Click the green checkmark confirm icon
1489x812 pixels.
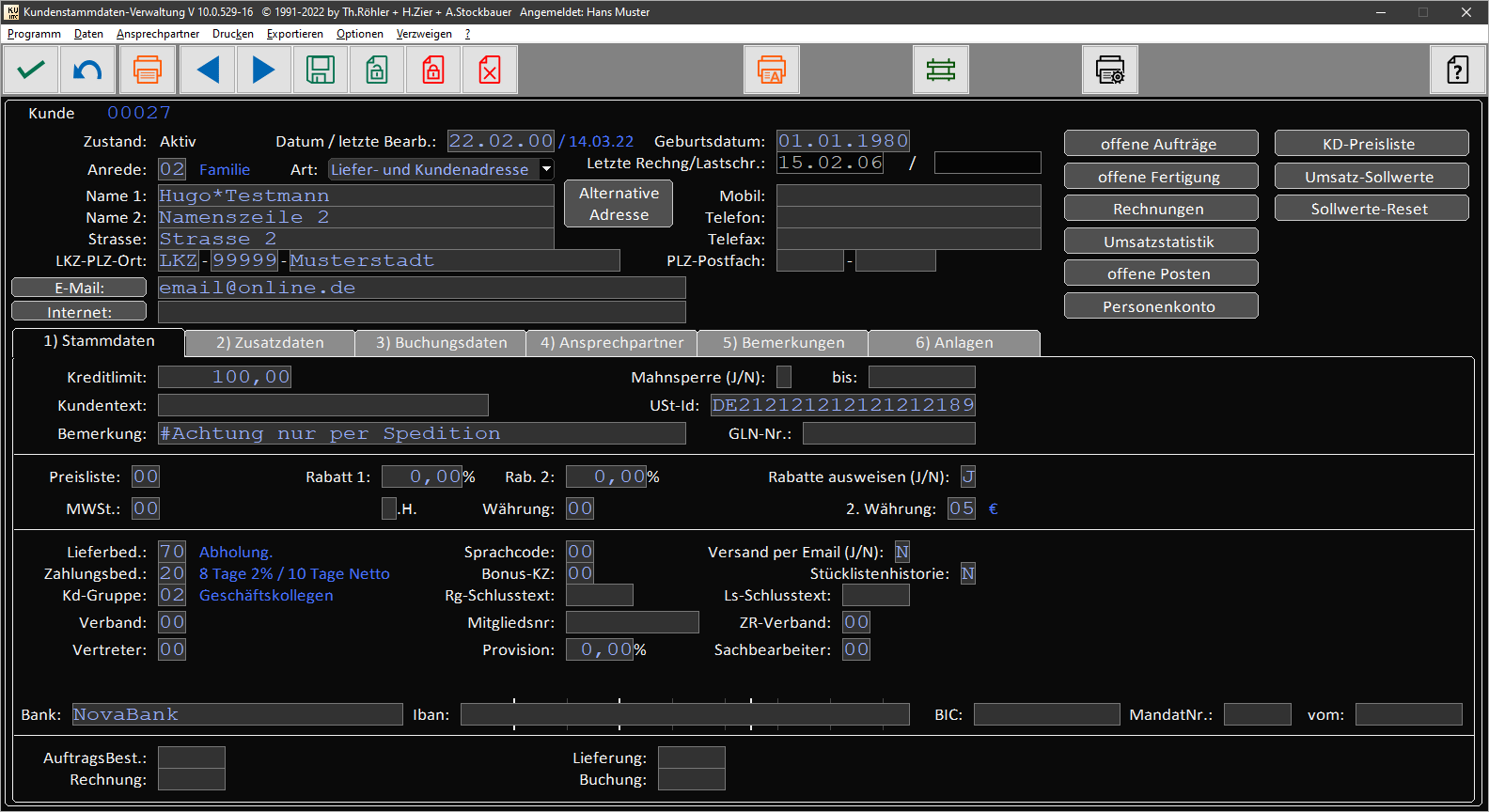(x=32, y=70)
